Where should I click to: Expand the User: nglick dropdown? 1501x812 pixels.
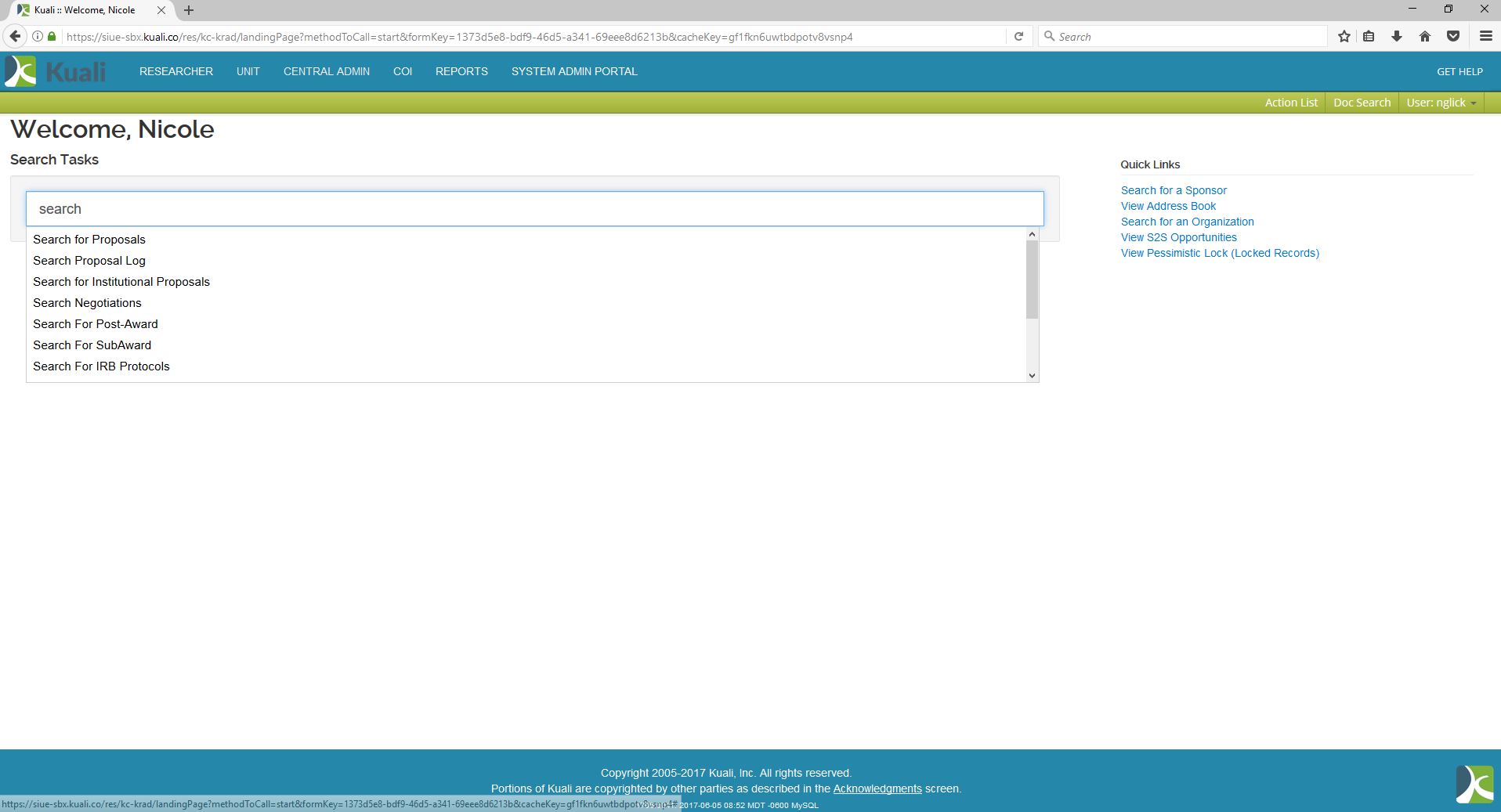pyautogui.click(x=1441, y=103)
